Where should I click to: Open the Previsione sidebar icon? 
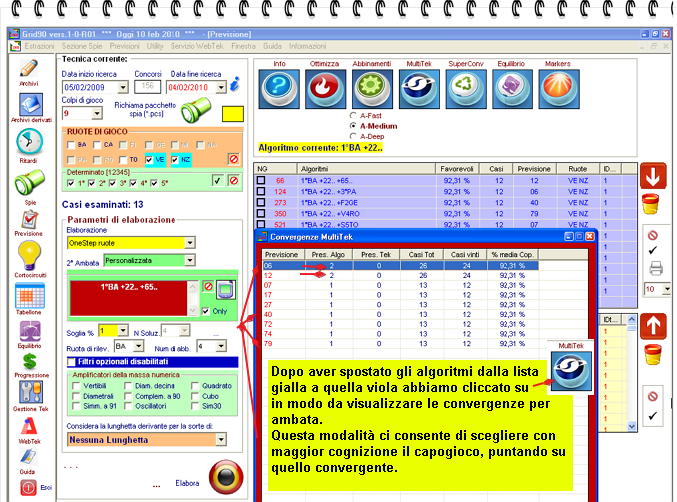(29, 220)
